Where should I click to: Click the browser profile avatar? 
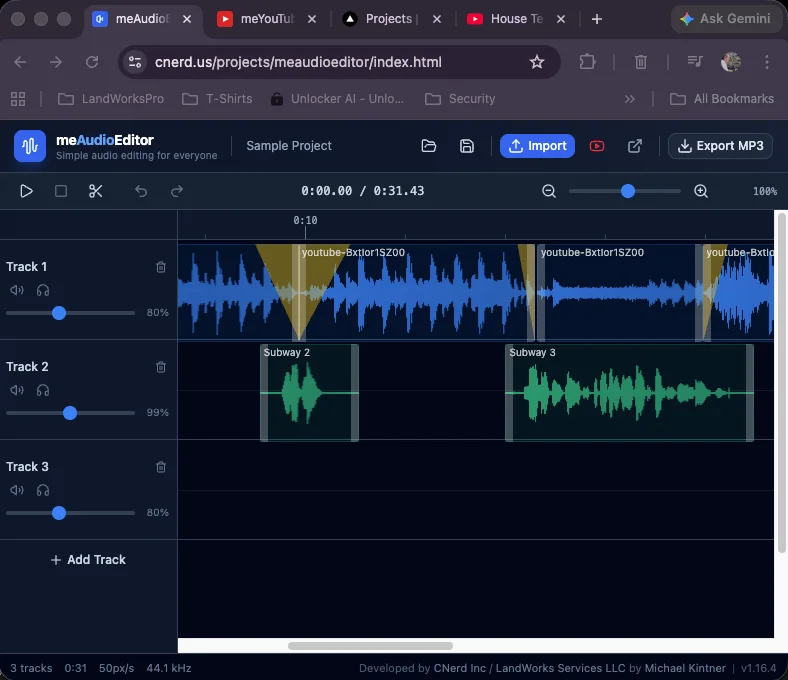coord(731,62)
